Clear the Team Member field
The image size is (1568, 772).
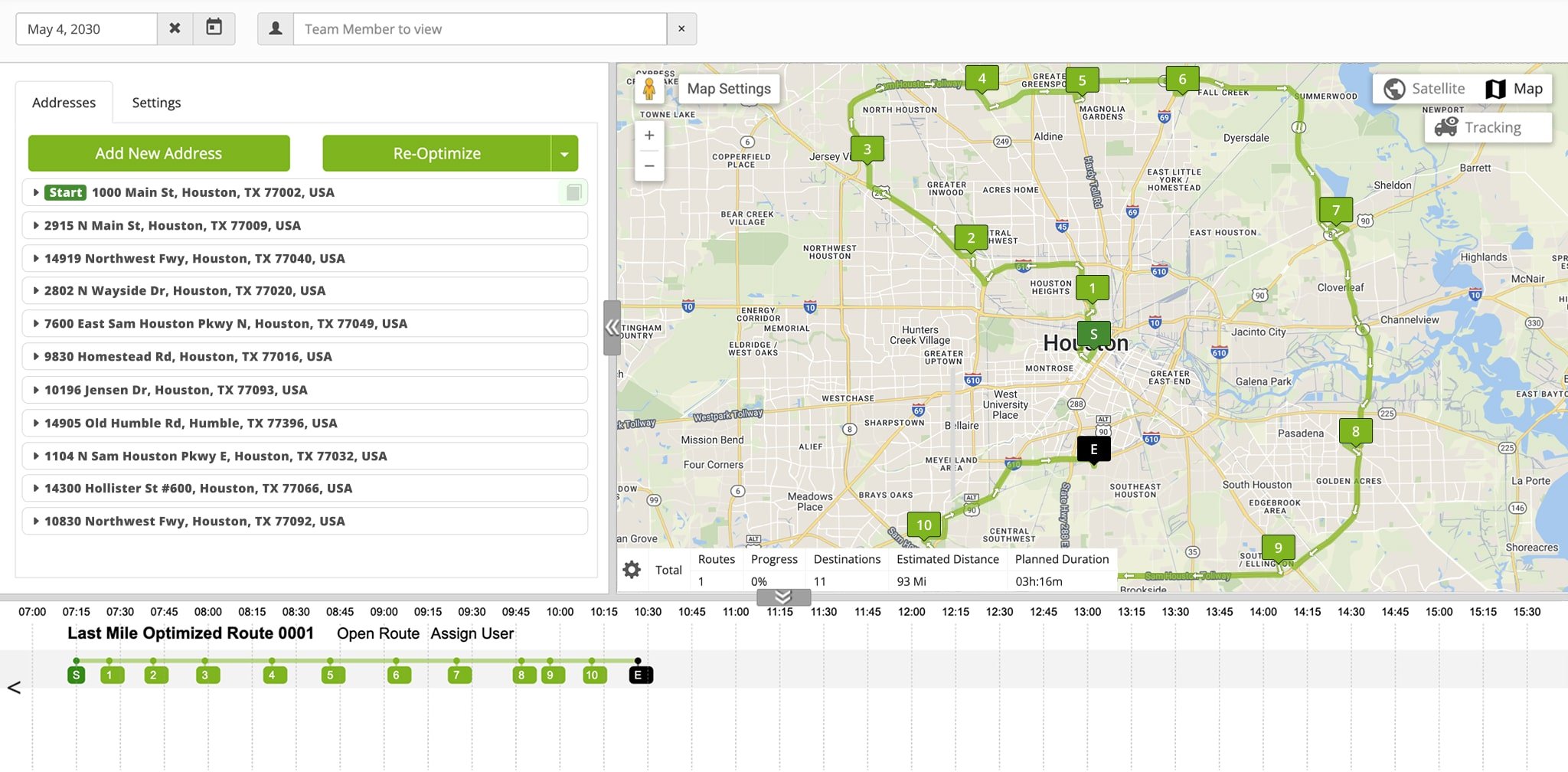(681, 29)
